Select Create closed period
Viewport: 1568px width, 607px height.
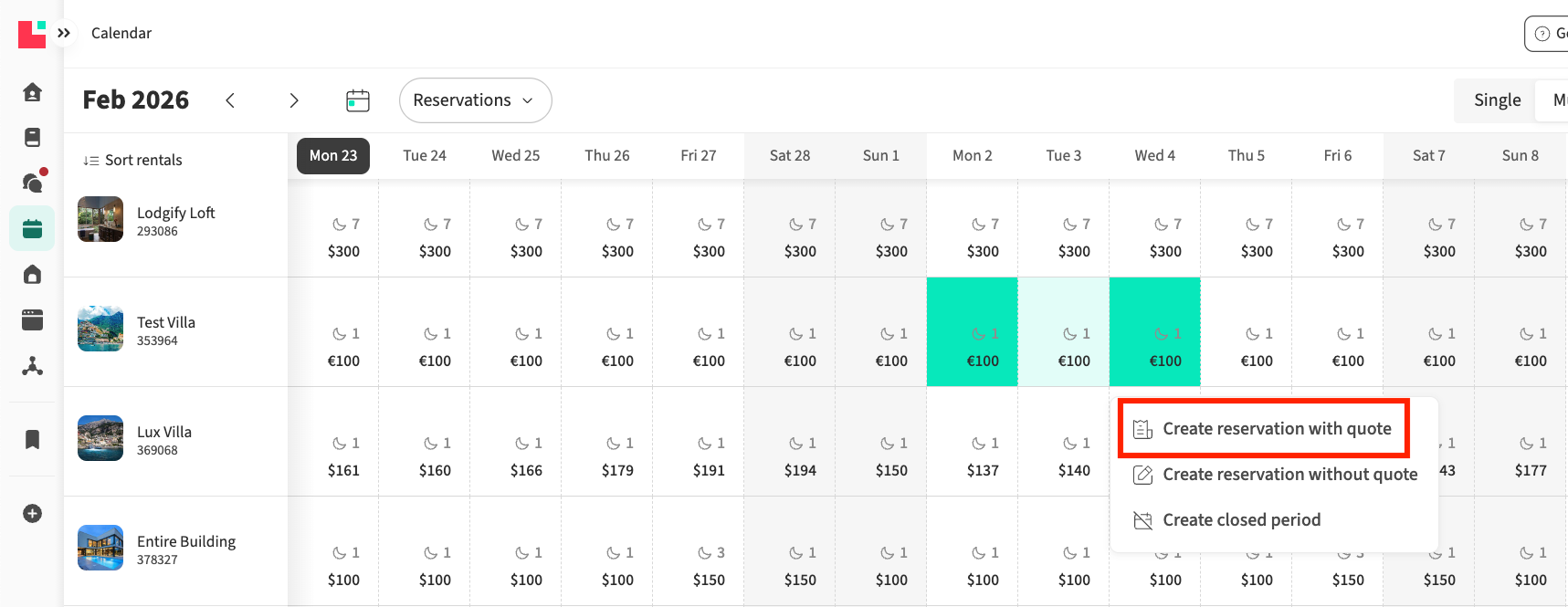1241,520
